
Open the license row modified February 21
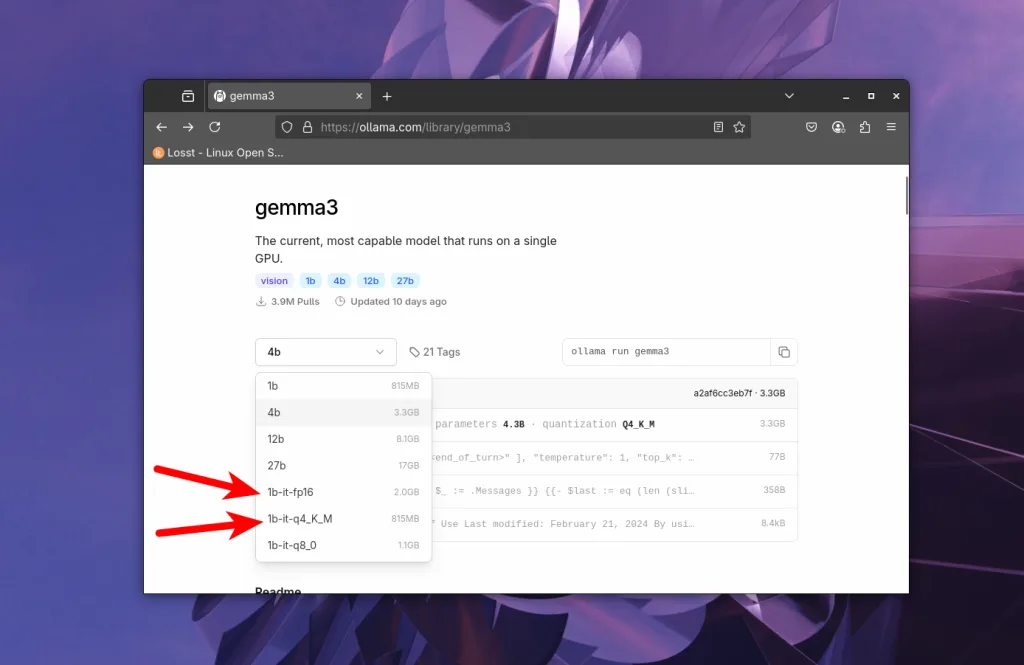[x=615, y=525]
